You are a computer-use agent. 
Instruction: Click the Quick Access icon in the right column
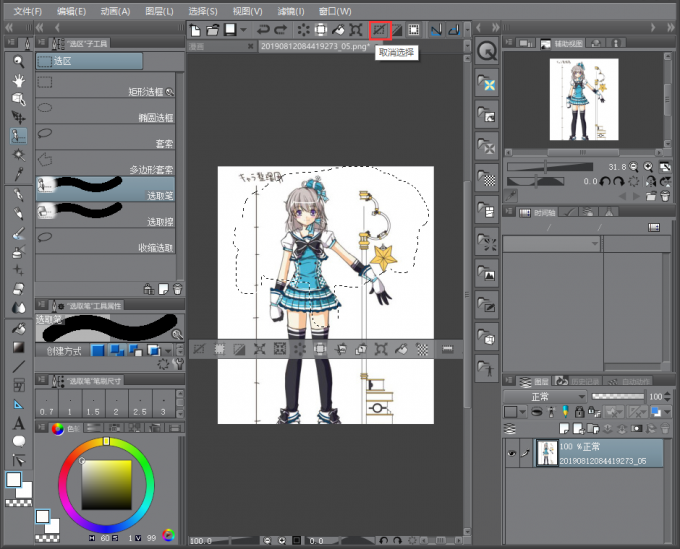click(487, 51)
